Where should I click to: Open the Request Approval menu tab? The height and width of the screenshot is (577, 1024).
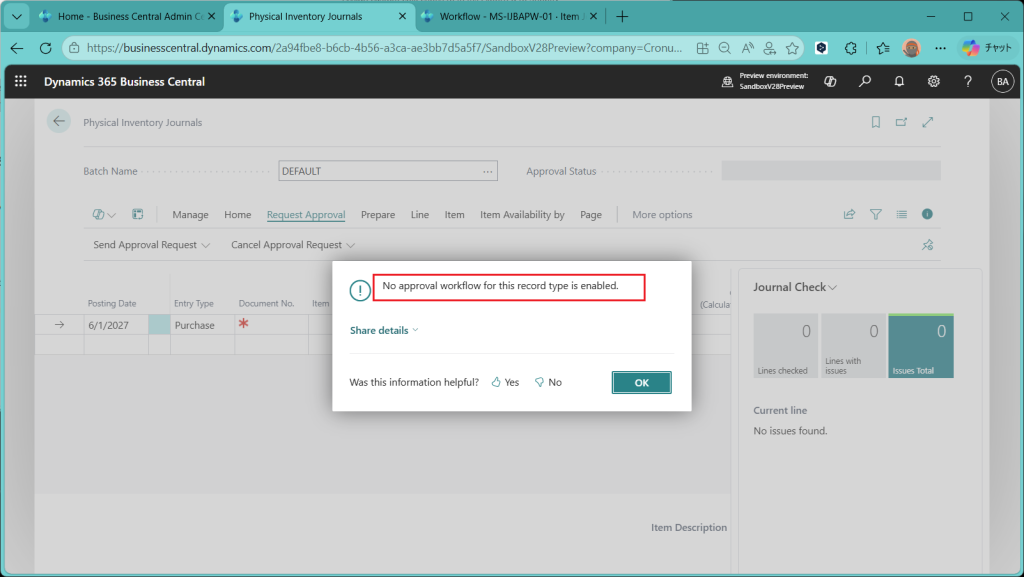coord(306,215)
